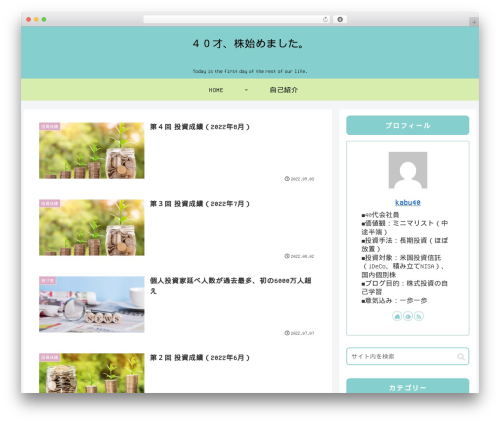
Task: Open the post about 個人投資家延べ人数が過去最多
Action: tap(231, 286)
